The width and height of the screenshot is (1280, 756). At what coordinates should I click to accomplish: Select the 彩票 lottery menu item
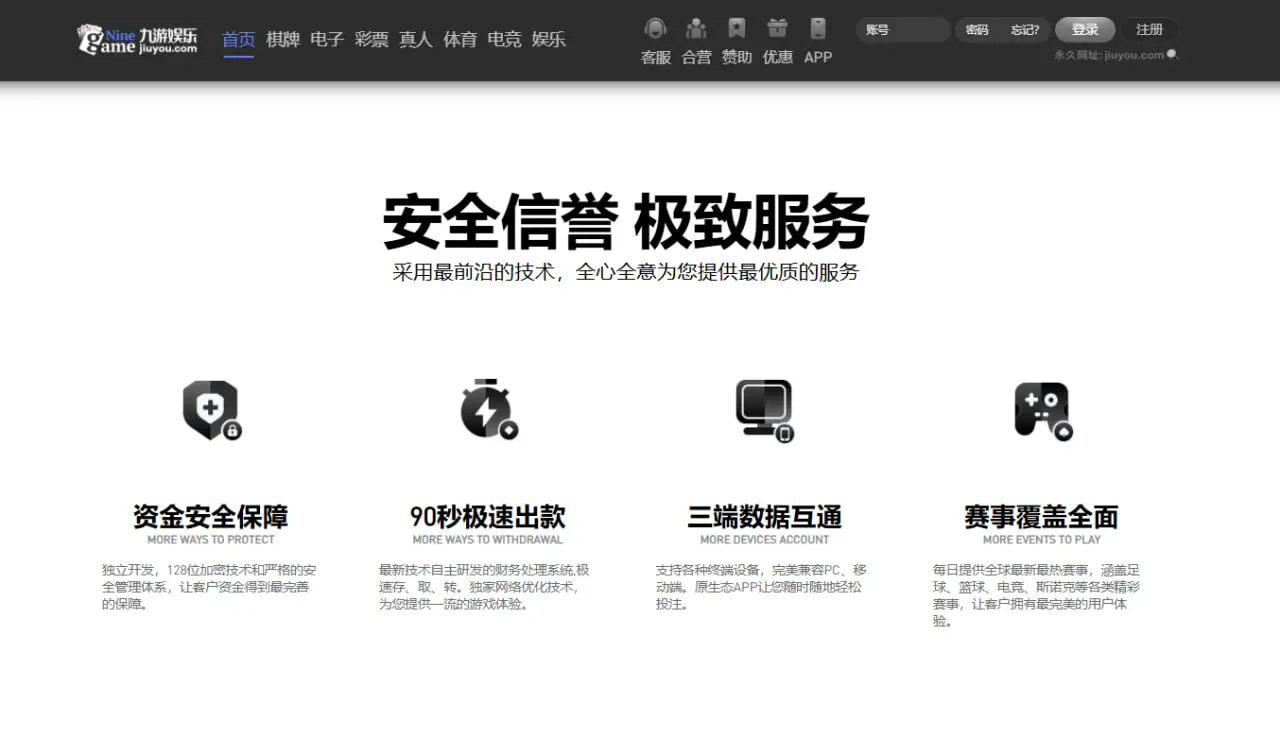371,40
